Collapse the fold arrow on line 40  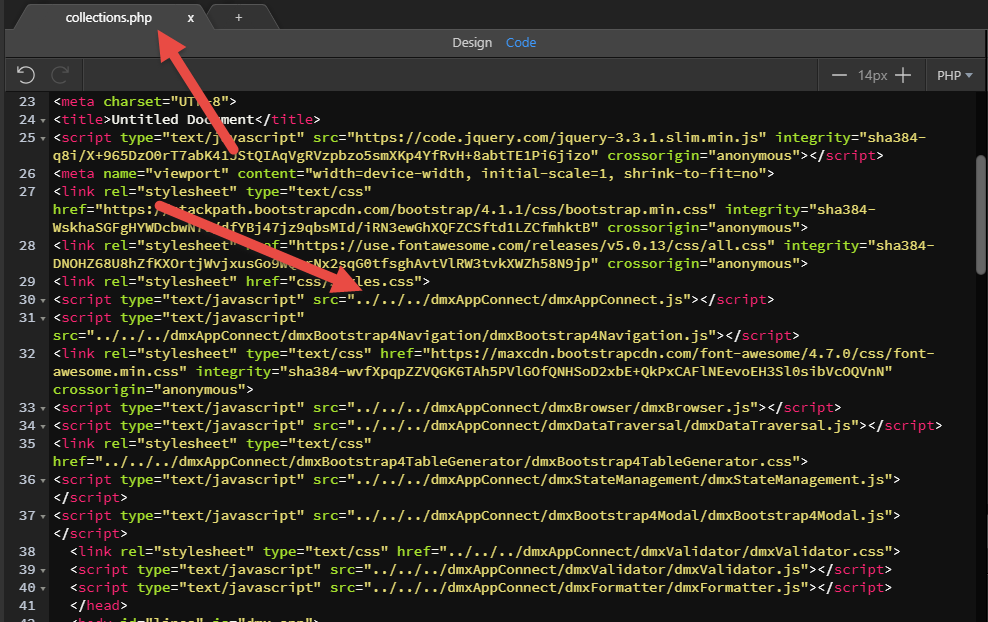tap(43, 589)
